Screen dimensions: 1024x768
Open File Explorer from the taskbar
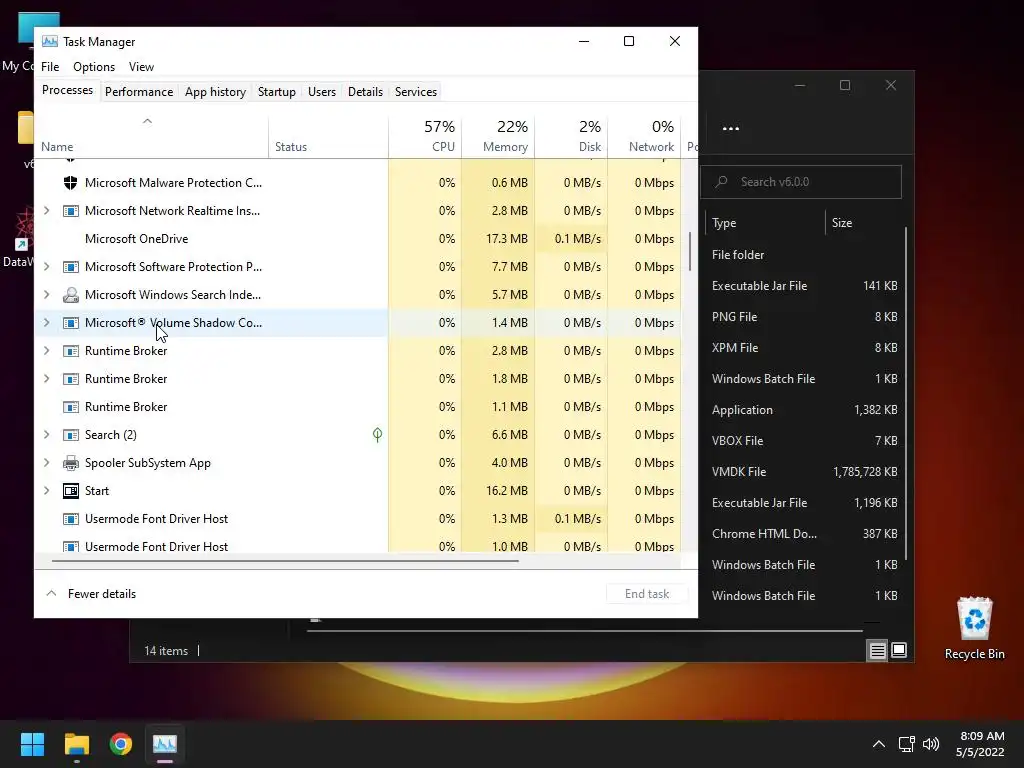coord(76,744)
